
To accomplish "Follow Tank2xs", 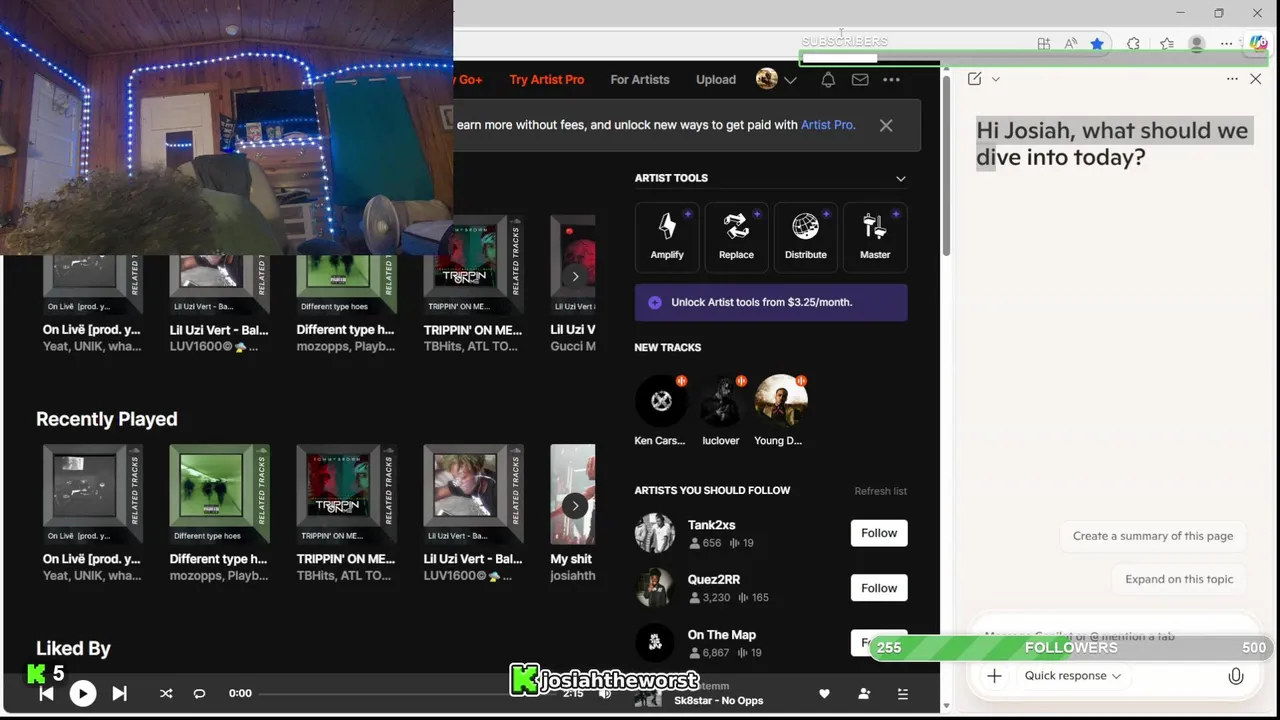I will click(x=879, y=533).
